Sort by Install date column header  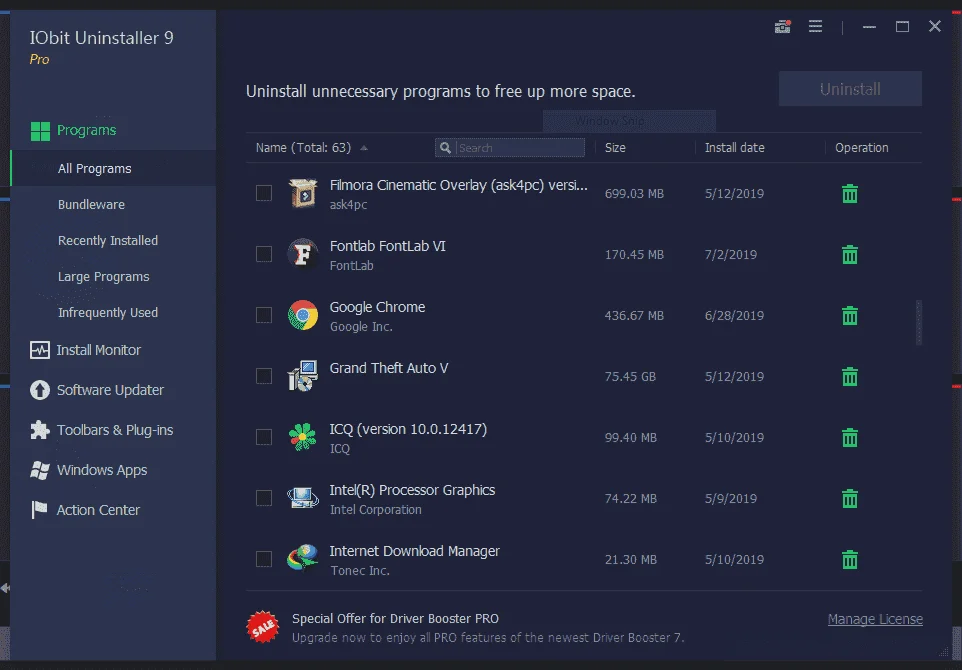[x=734, y=148]
